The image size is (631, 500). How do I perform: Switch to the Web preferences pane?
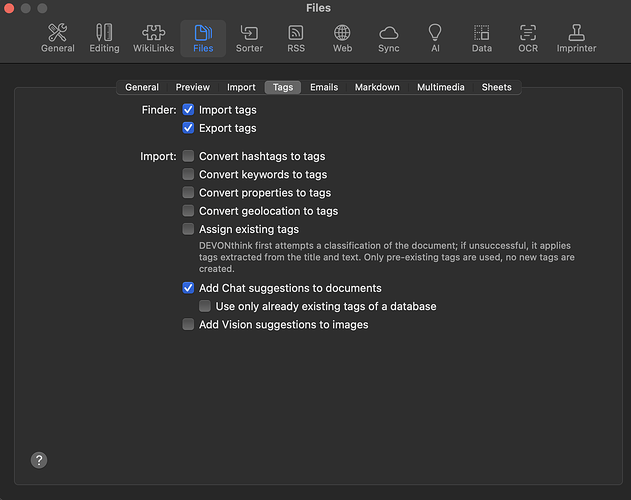(342, 38)
